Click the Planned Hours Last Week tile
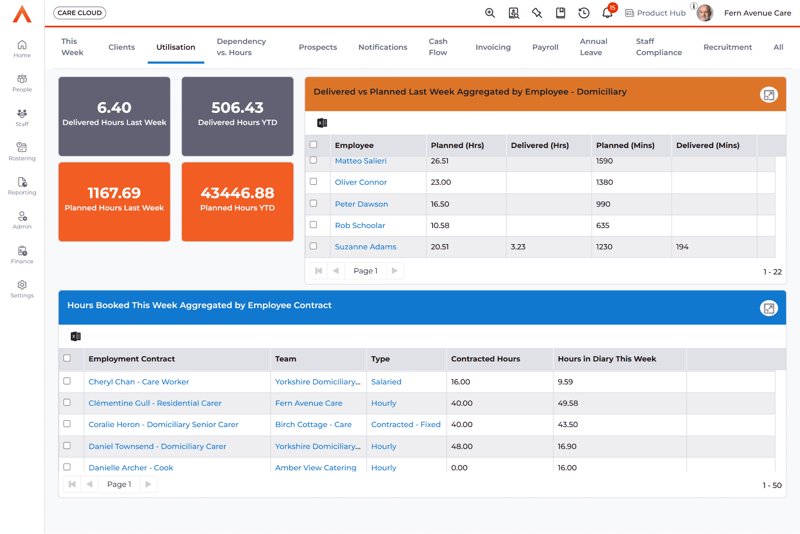This screenshot has height=534, width=800. 114,203
